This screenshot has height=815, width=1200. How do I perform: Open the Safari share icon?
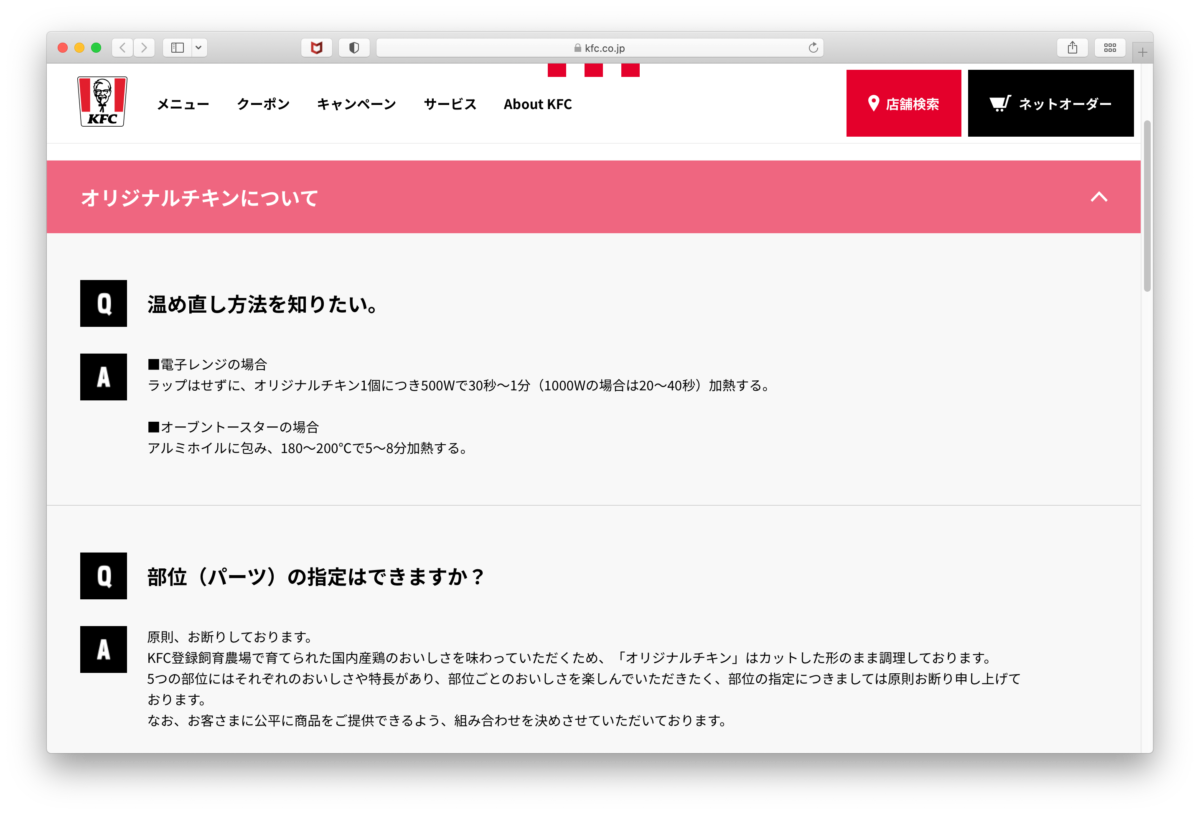point(1071,47)
